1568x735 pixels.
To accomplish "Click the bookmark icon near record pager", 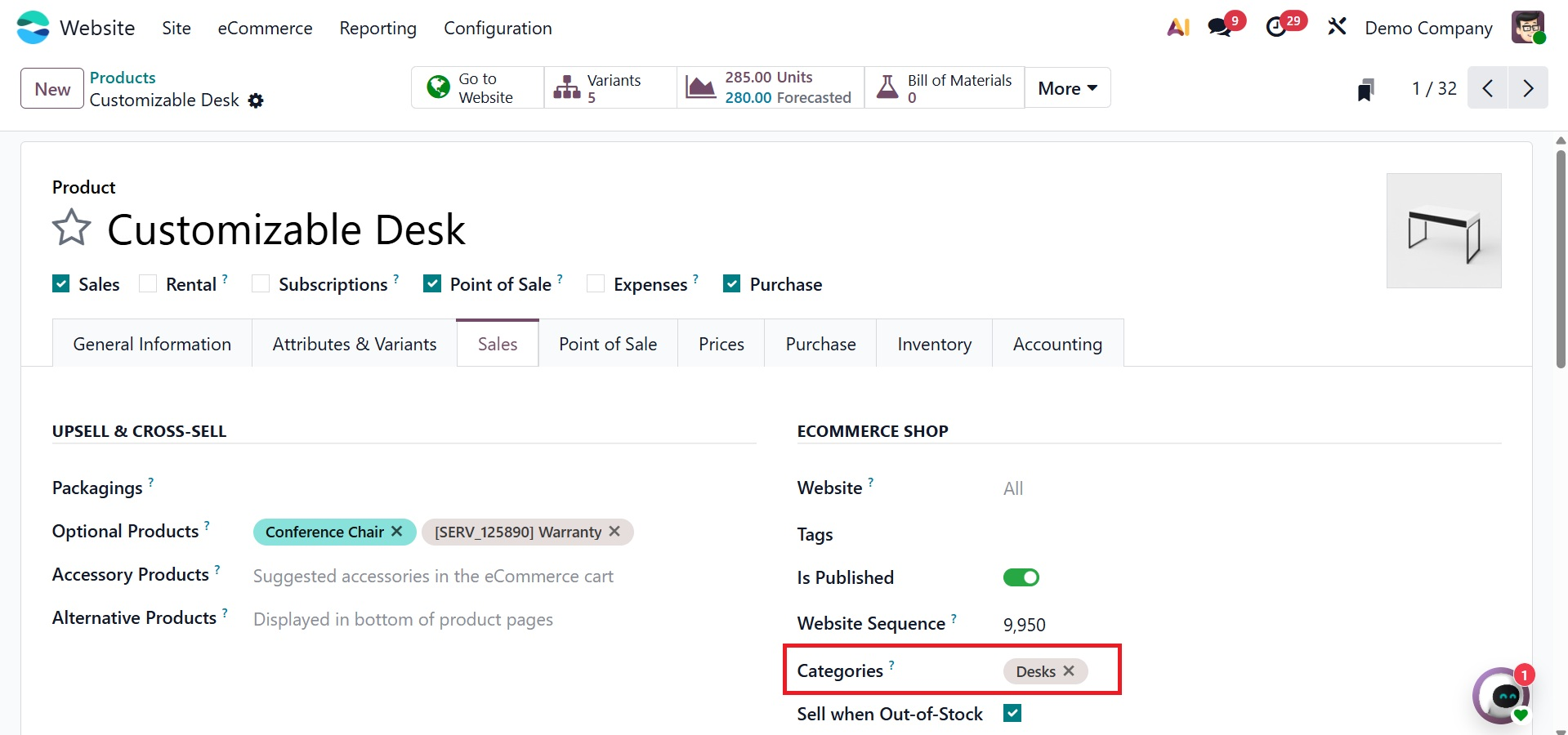I will (x=1365, y=89).
